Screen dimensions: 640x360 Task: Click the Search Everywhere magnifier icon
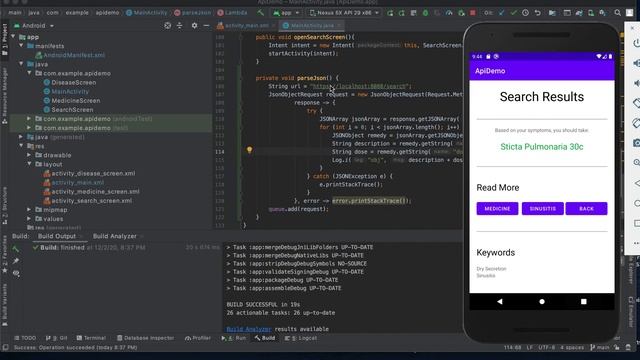click(618, 13)
